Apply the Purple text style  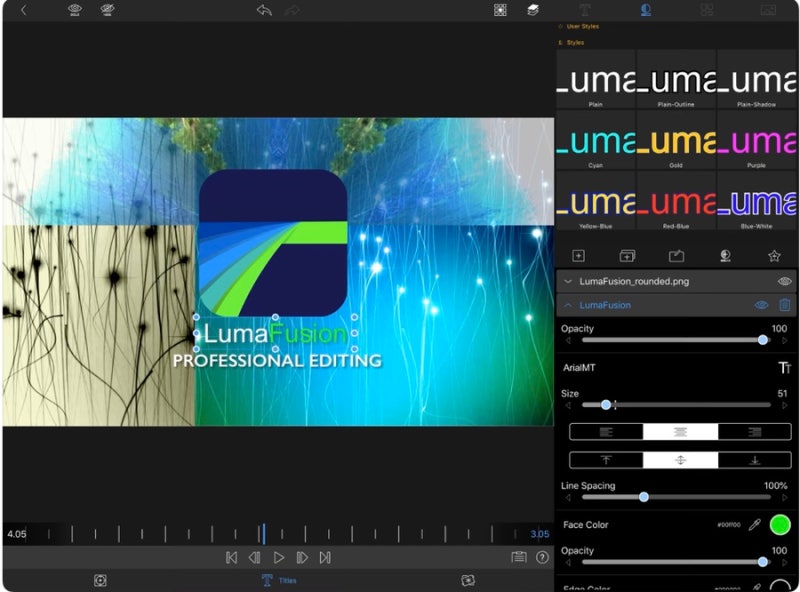(757, 140)
